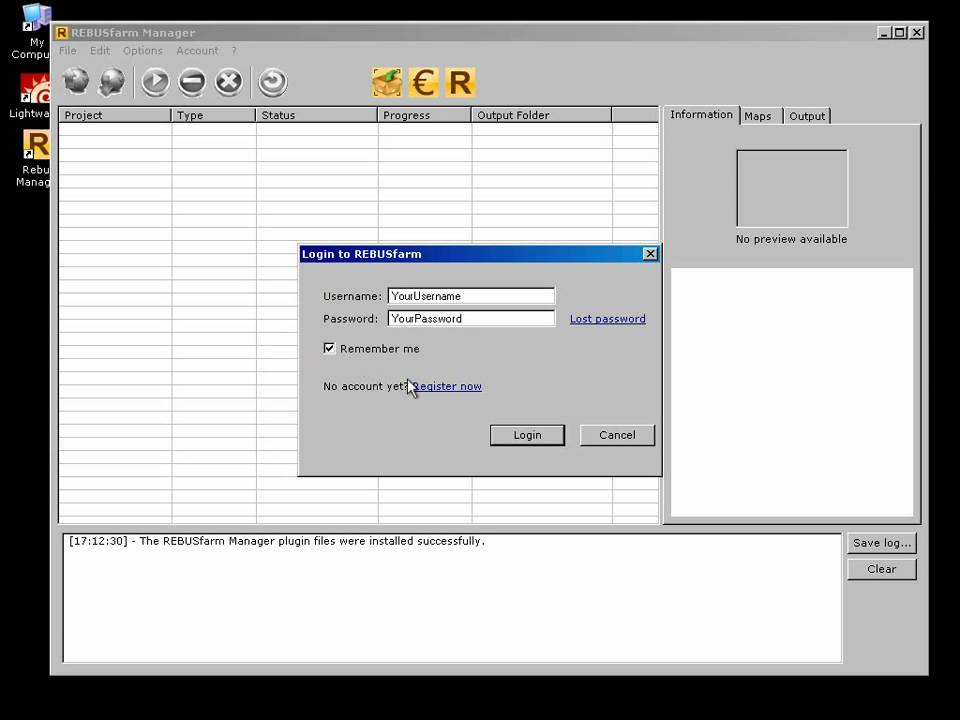The height and width of the screenshot is (720, 960).
Task: Click the Project column header
Action: click(x=114, y=115)
